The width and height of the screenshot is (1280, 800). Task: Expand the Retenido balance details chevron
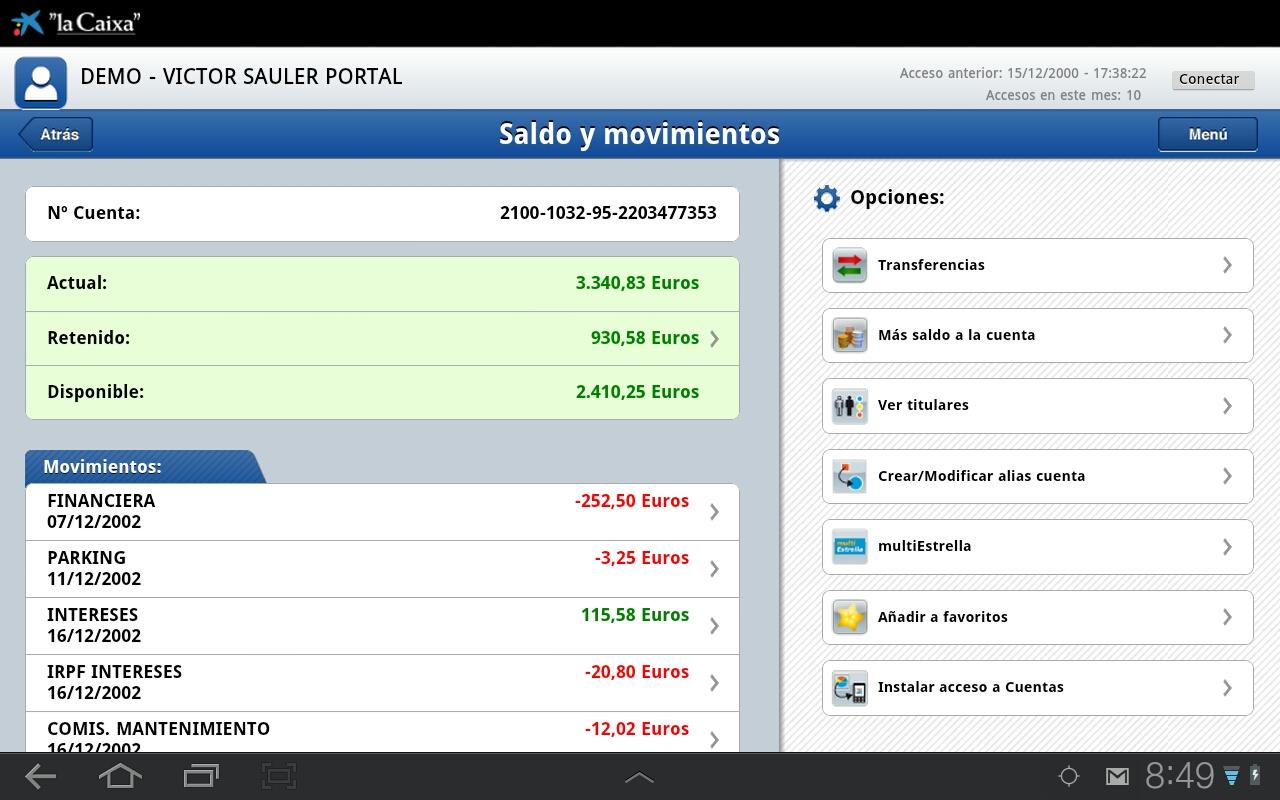pyautogui.click(x=714, y=339)
